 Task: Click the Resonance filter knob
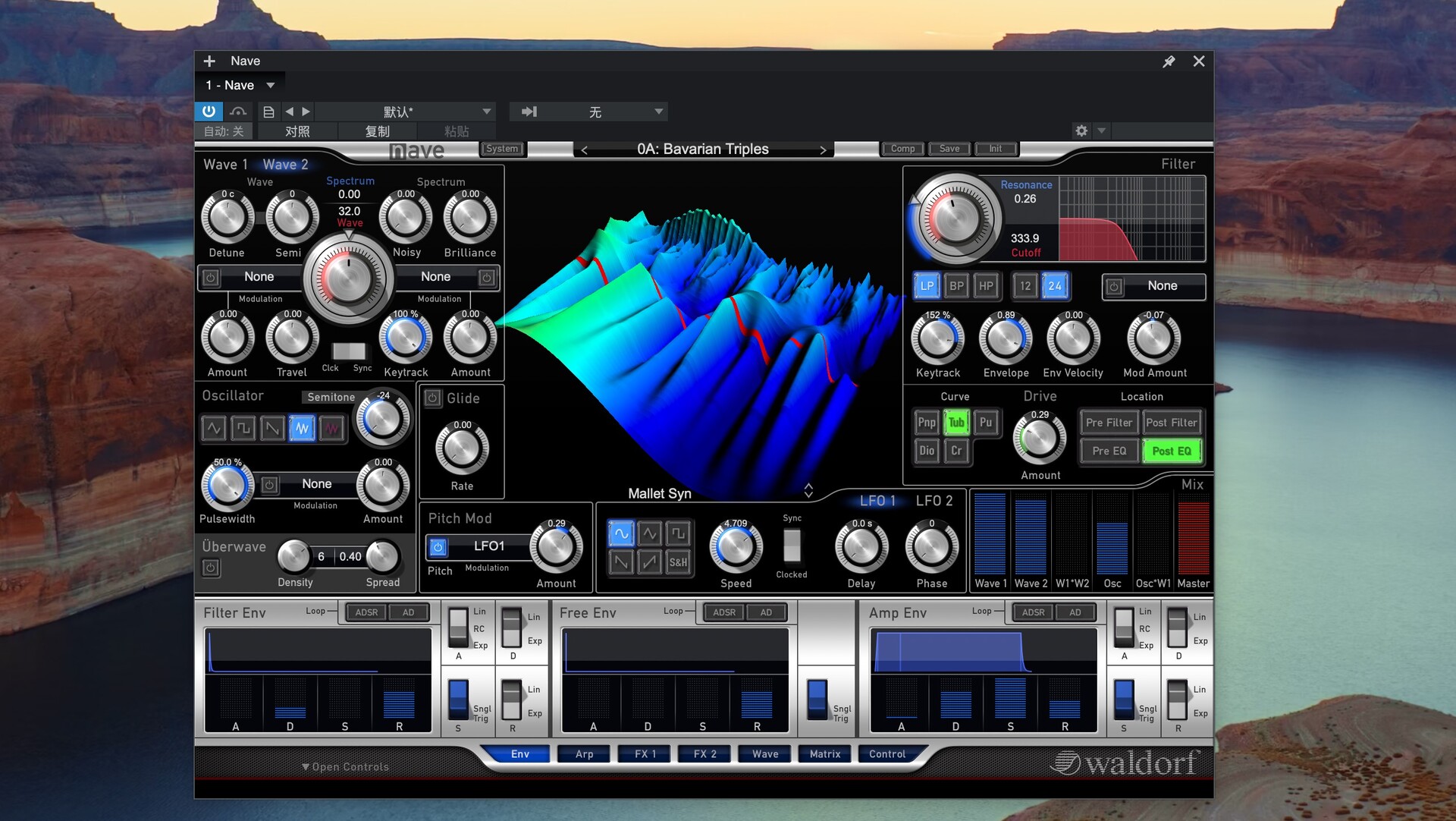pos(955,219)
